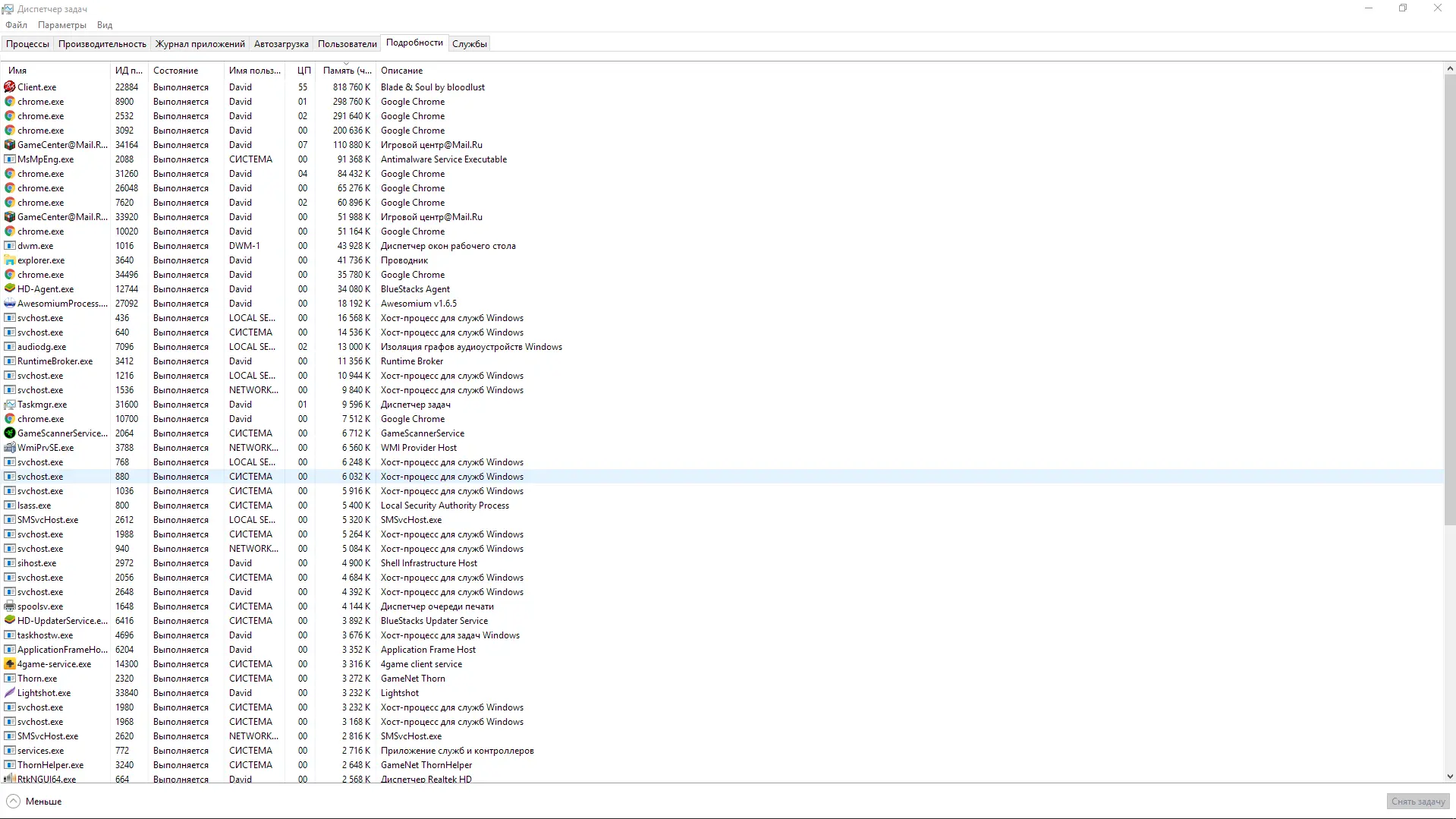The image size is (1456, 819).
Task: Click the Lightshot.exe feather icon
Action: pos(10,693)
